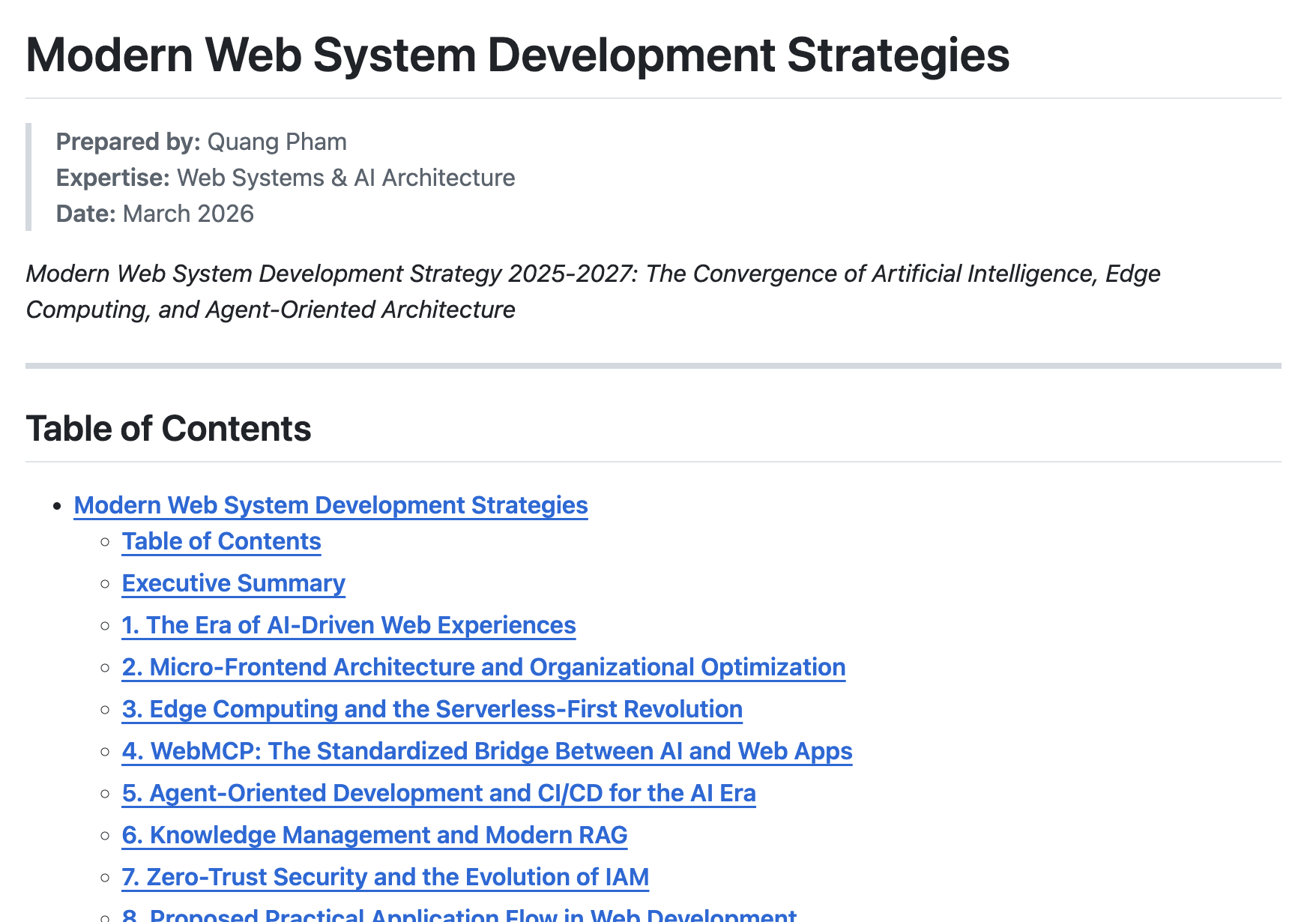This screenshot has width=1316, height=922.
Task: Click the WebMCP Standardized Bridge link
Action: pyautogui.click(x=487, y=751)
